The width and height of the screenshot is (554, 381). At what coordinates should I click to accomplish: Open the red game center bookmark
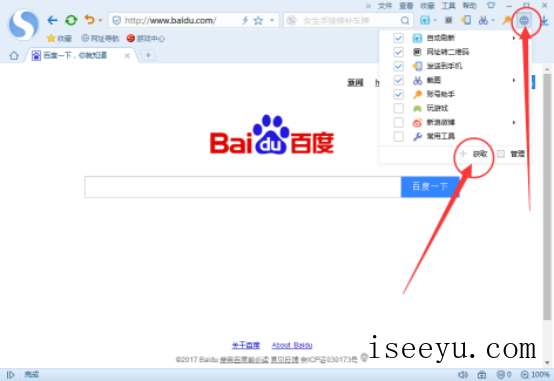[x=146, y=38]
